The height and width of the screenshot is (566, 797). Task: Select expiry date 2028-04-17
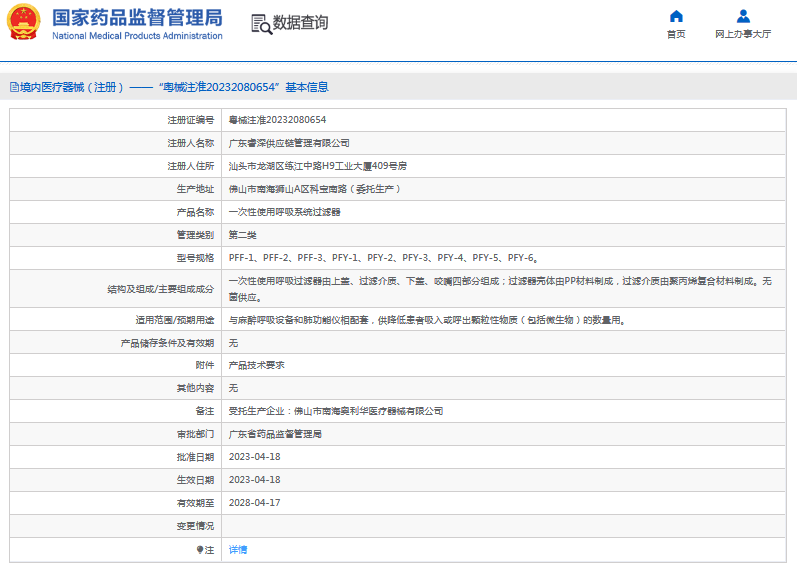(255, 502)
